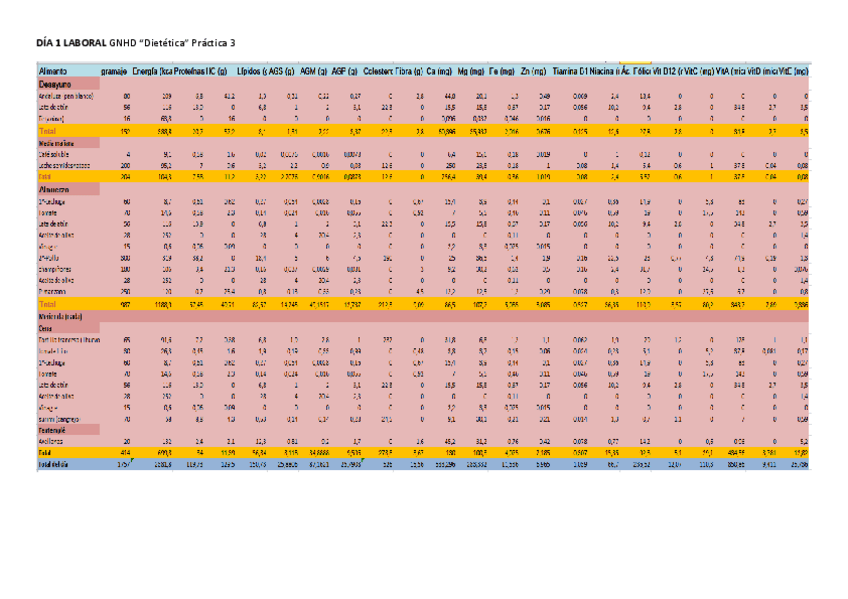Viewport: 848px width, 599px height.
Task: Click the 'Cena' section label
Action: tap(45, 328)
